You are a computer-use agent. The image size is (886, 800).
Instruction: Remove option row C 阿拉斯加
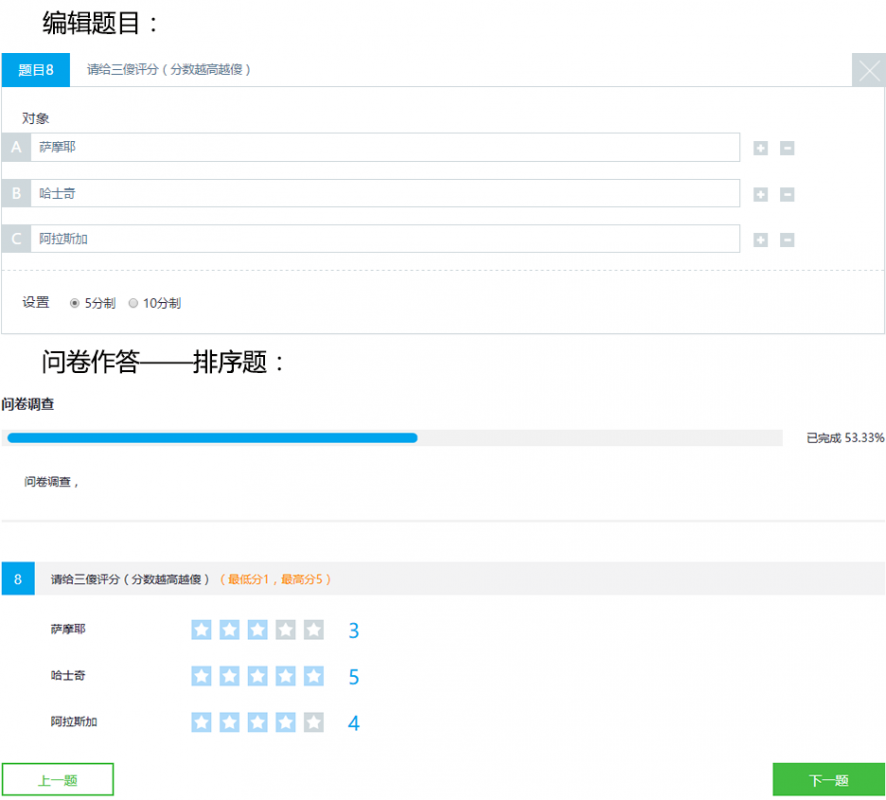[787, 240]
